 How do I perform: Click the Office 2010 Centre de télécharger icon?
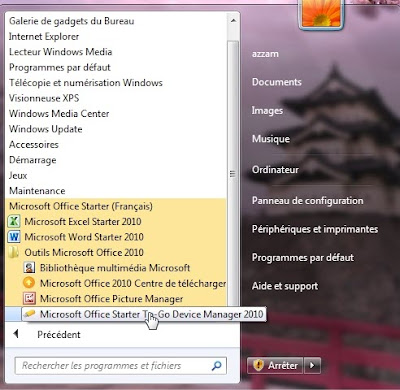pos(29,283)
